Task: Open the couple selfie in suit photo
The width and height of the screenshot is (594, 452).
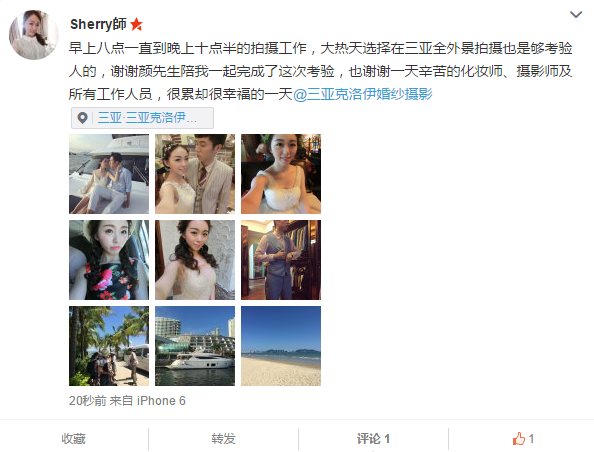Action: [x=195, y=174]
